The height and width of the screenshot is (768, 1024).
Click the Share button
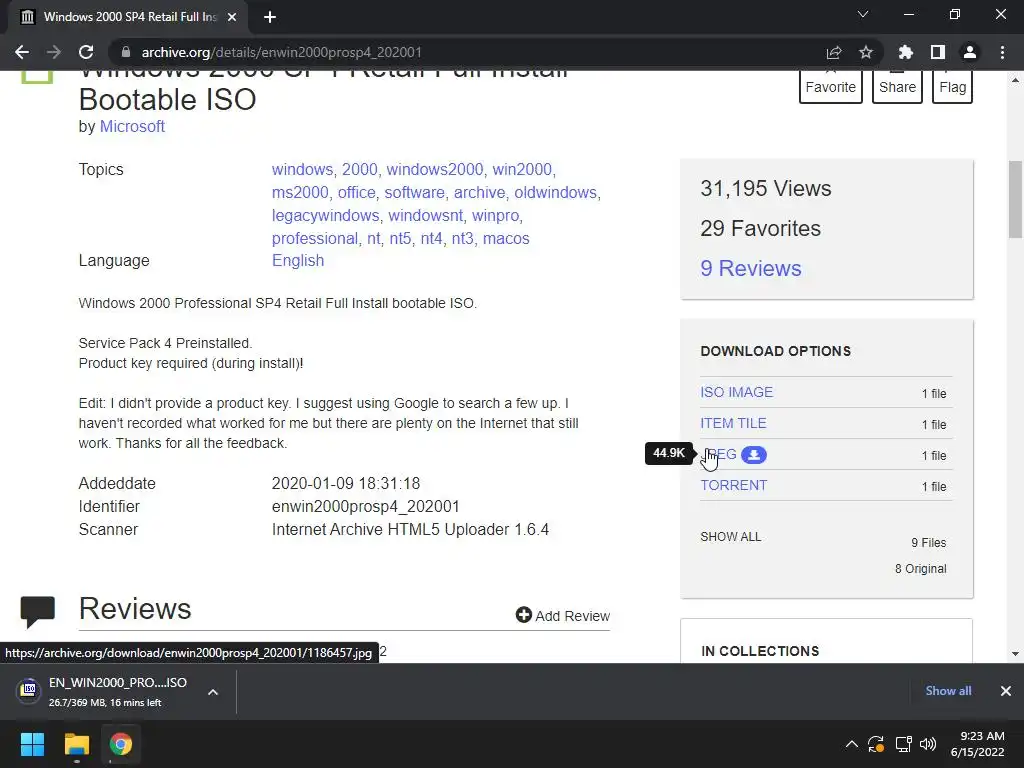point(897,87)
